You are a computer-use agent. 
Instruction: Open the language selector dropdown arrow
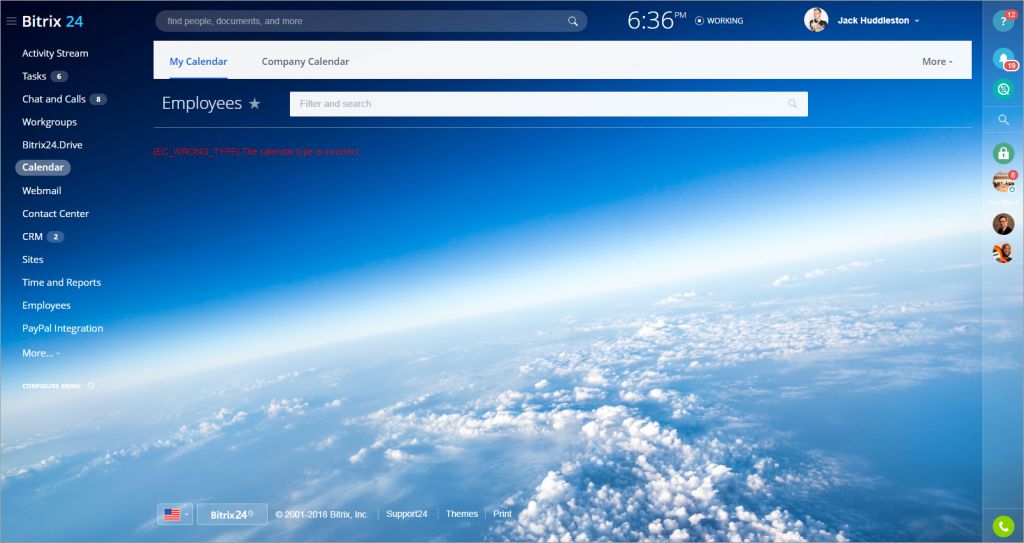[x=187, y=514]
